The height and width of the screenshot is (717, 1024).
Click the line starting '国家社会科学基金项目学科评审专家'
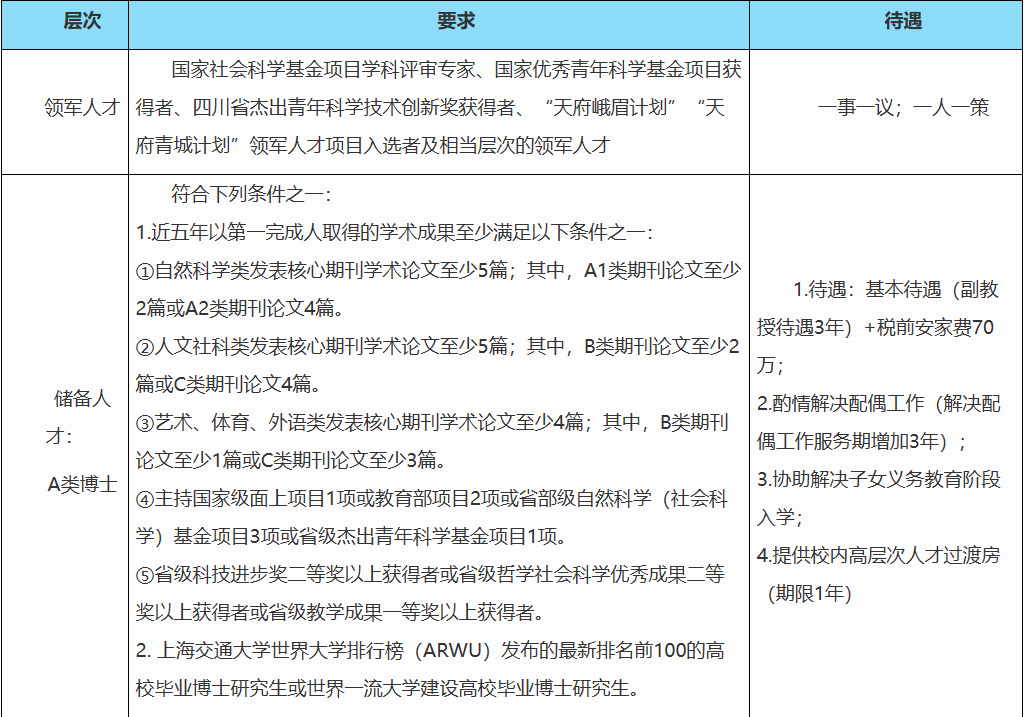456,69
